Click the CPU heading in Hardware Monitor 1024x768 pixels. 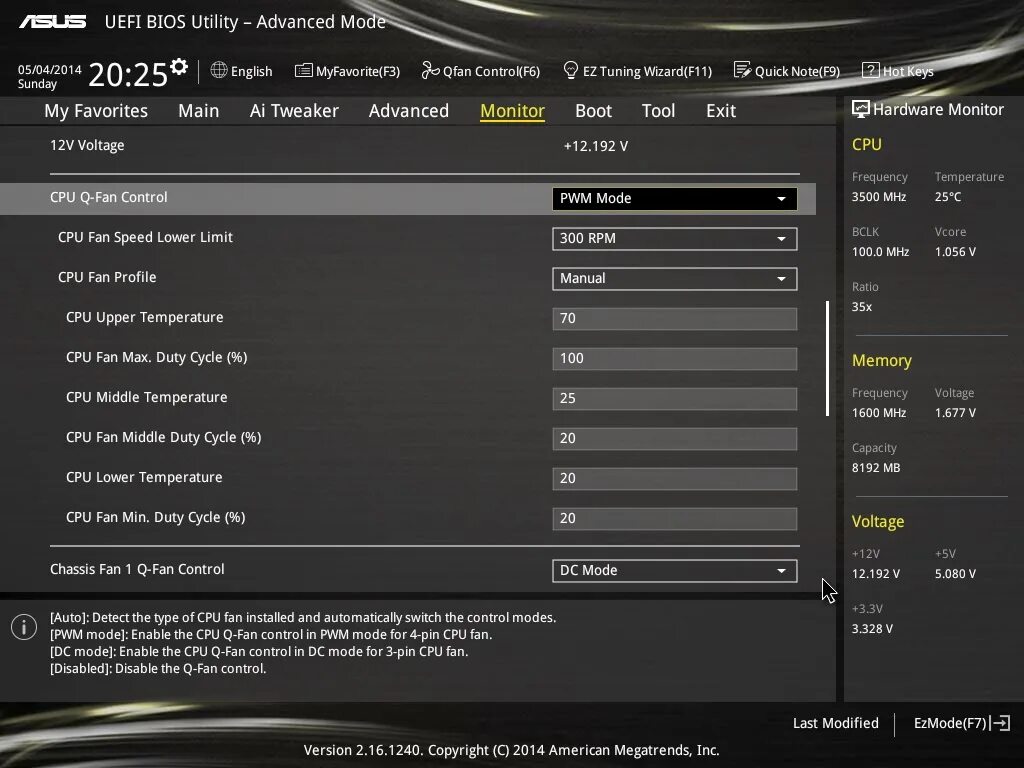(x=867, y=144)
